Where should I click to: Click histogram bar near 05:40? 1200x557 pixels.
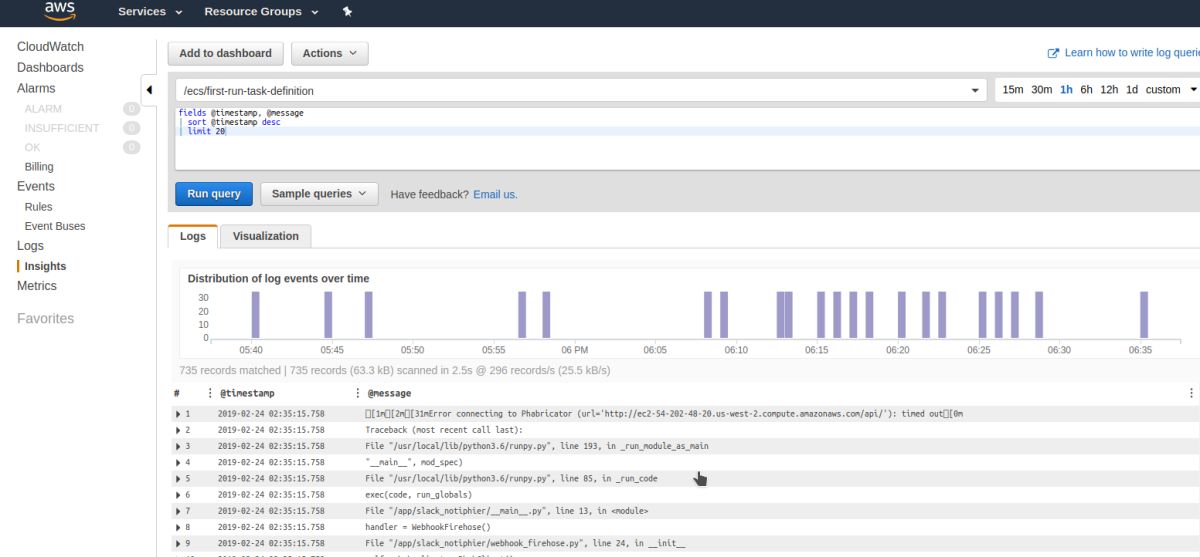254,315
